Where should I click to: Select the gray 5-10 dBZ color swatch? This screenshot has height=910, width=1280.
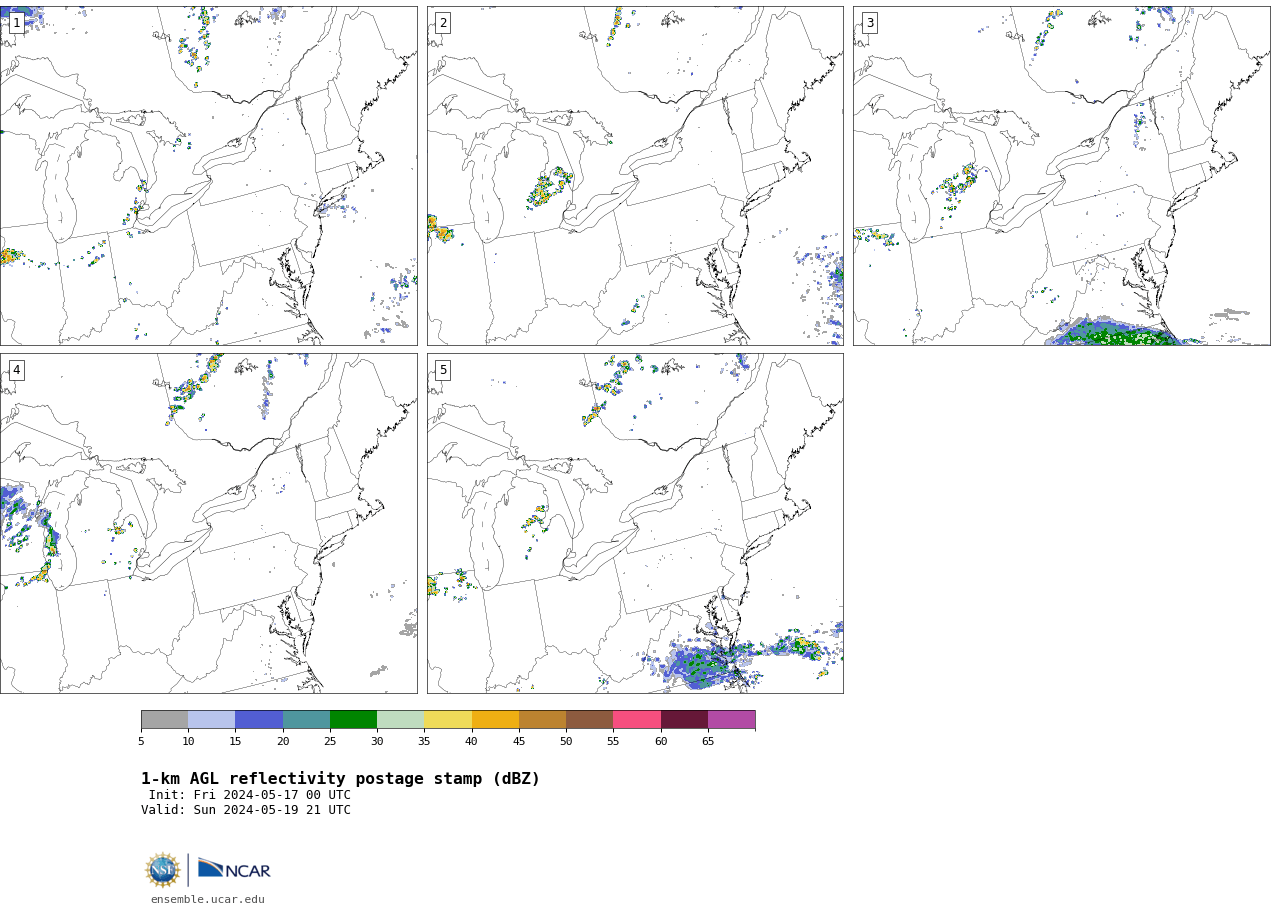164,720
